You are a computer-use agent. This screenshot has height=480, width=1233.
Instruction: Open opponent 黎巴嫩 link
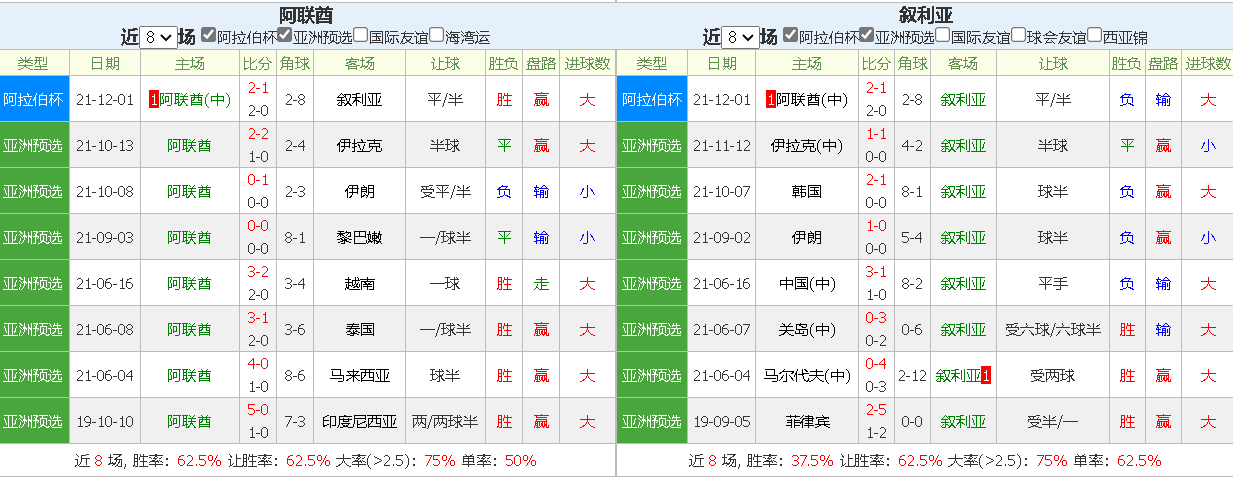[x=360, y=238]
